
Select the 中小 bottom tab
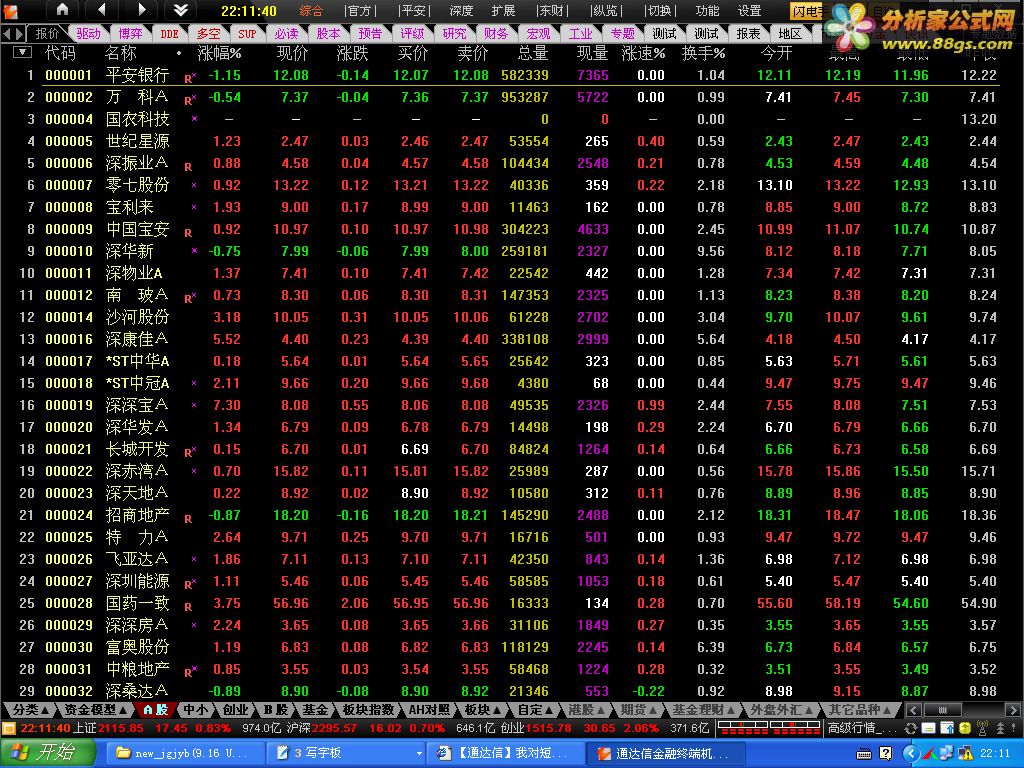[x=195, y=709]
